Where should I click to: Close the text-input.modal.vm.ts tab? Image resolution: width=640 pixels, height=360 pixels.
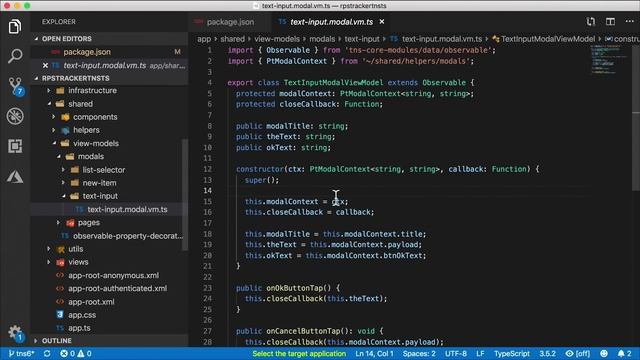coord(382,22)
